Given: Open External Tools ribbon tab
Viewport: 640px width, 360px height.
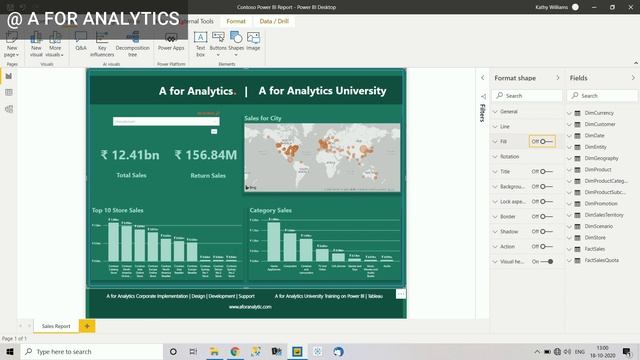Looking at the screenshot, I should click(198, 21).
